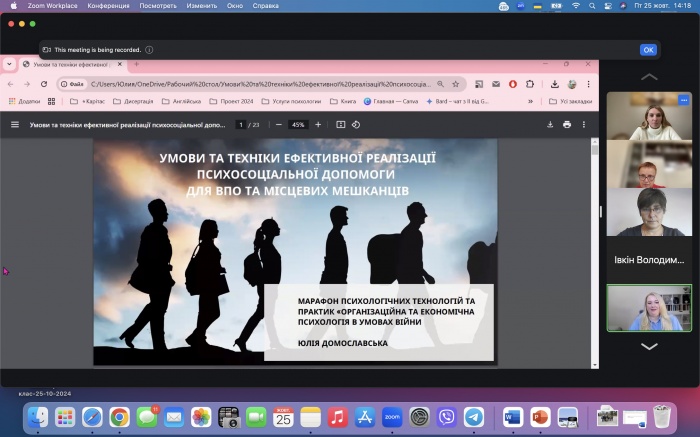Bookmark this page with the star
Screen dimensions: 700x437
(x=455, y=84)
